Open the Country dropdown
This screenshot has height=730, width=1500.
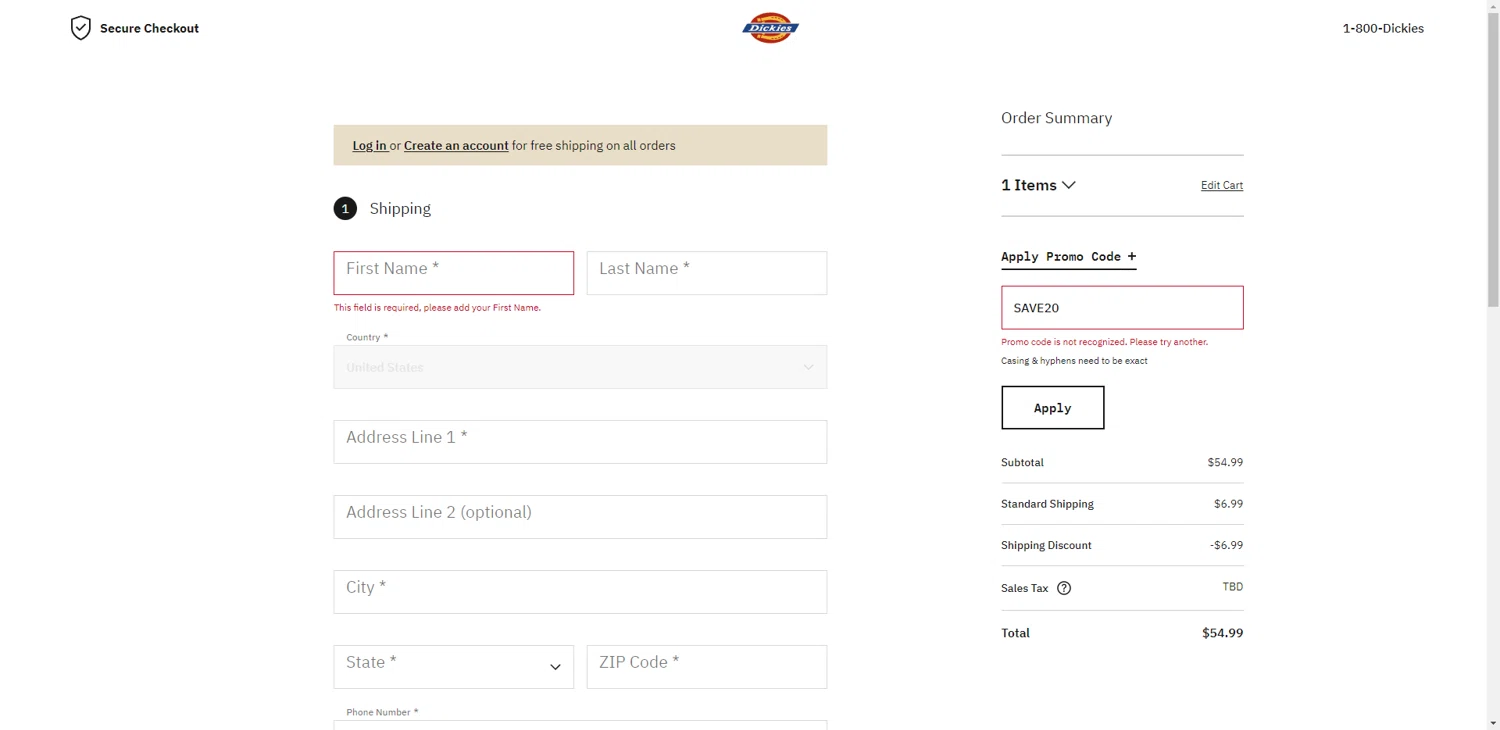point(580,367)
